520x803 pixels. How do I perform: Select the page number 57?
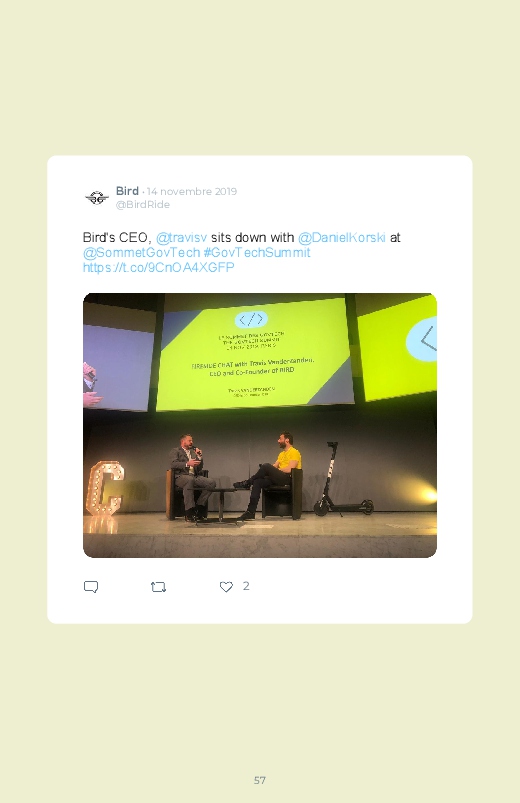coord(260,780)
